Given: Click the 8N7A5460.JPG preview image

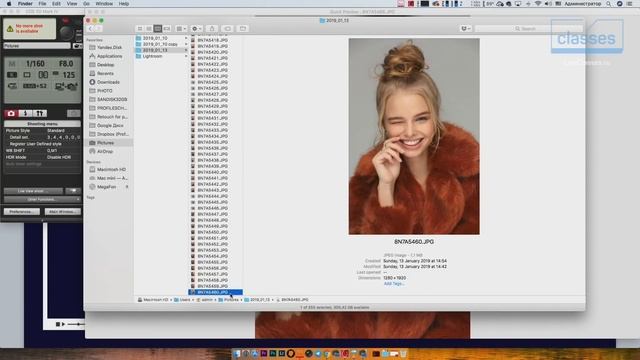Looking at the screenshot, I should coord(414,136).
